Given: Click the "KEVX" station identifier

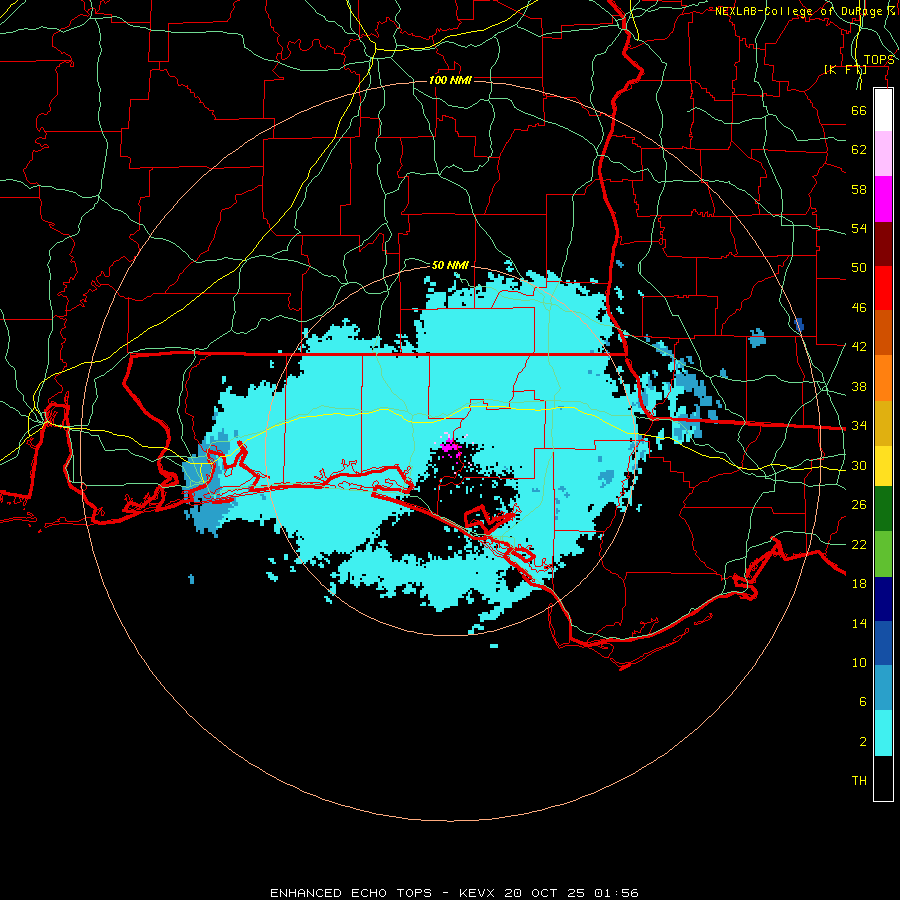Looking at the screenshot, I should 476,893.
